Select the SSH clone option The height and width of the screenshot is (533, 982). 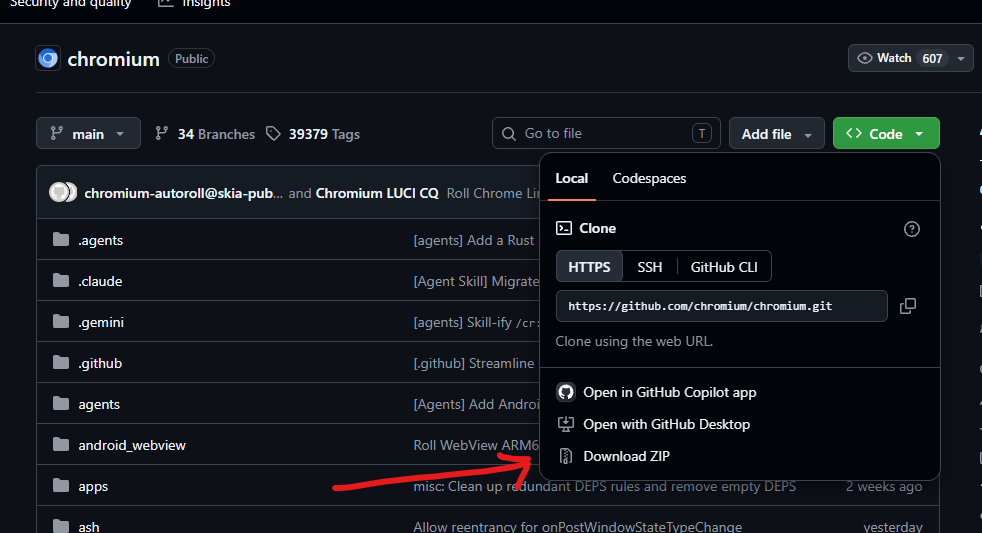[x=649, y=267]
